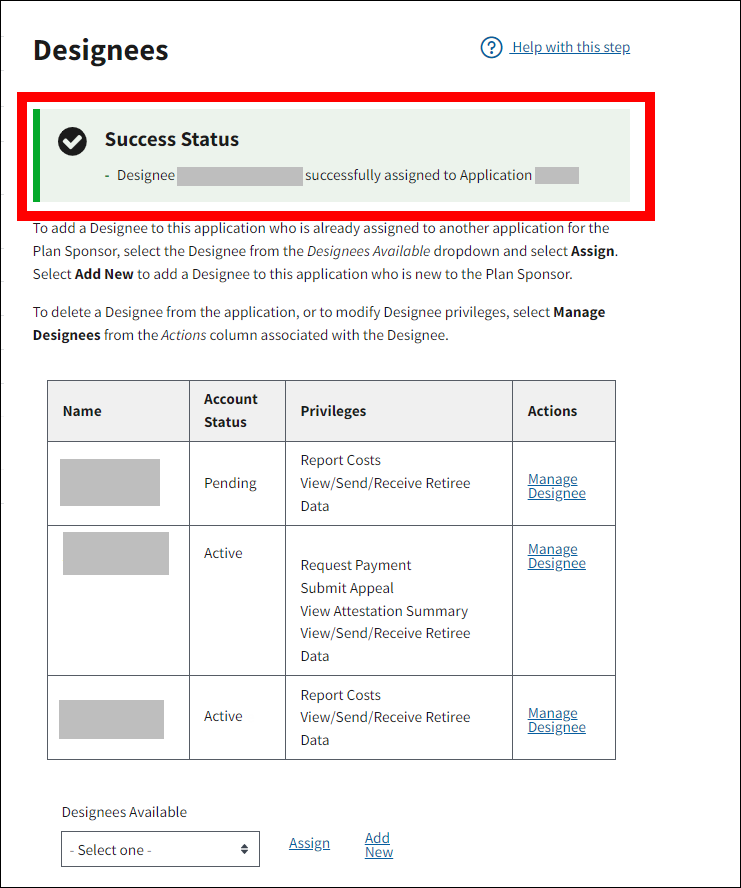The image size is (741, 888).
Task: Manage Designee with Request Payment privileges
Action: 556,556
